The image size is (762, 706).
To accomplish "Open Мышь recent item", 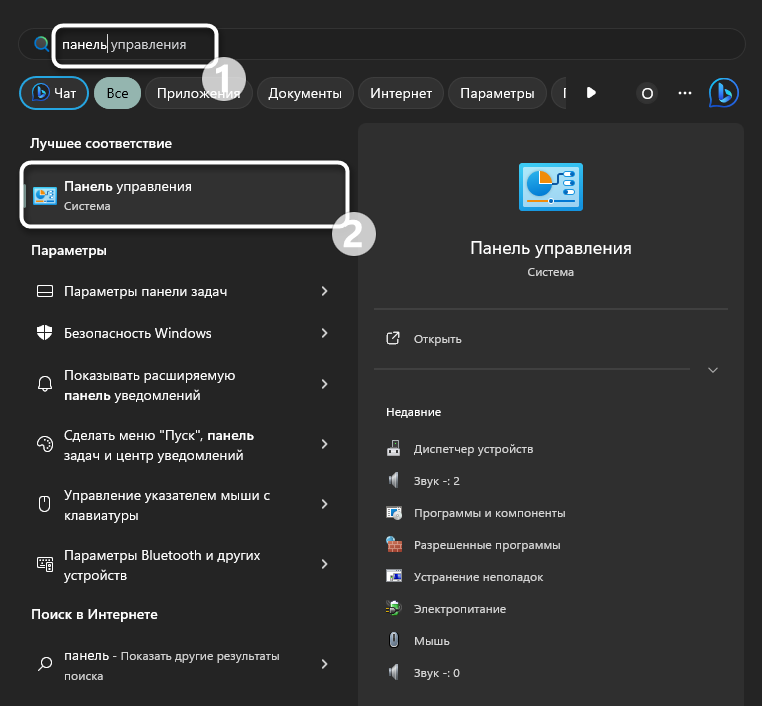I will (431, 641).
